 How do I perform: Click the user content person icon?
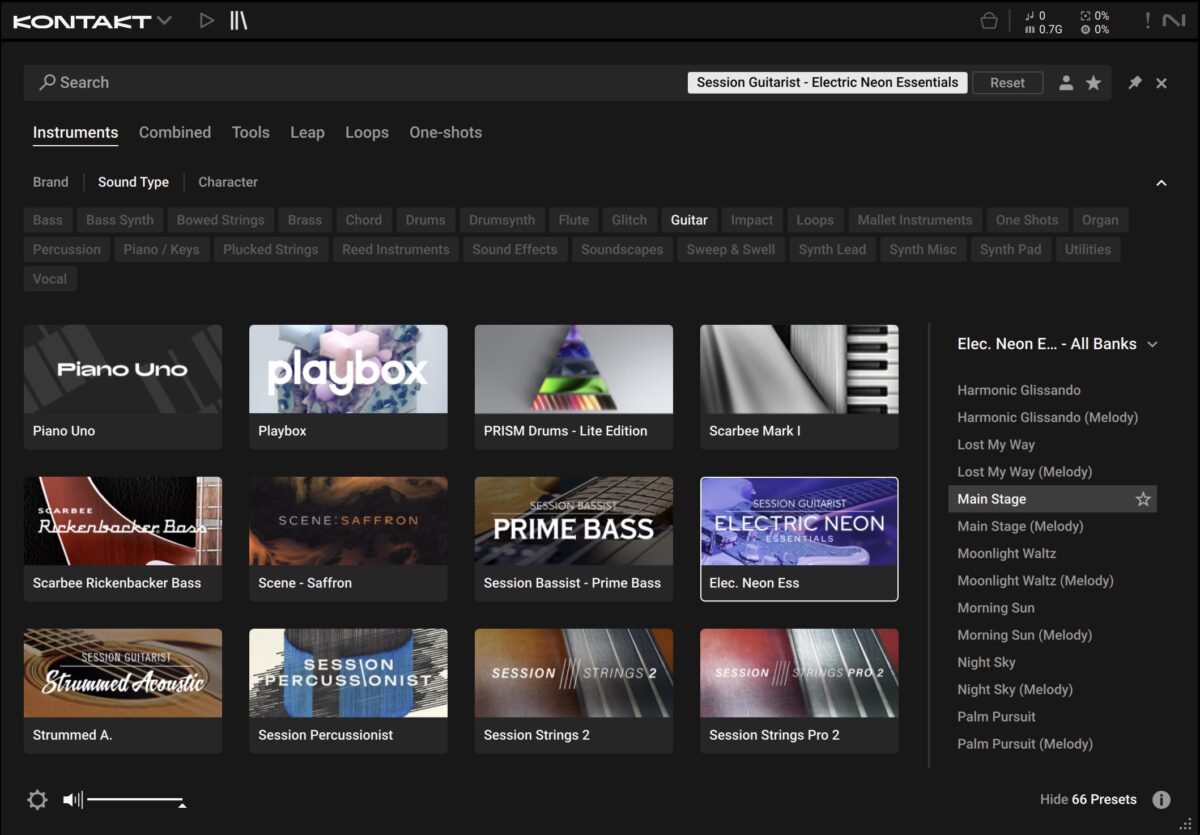click(x=1066, y=83)
